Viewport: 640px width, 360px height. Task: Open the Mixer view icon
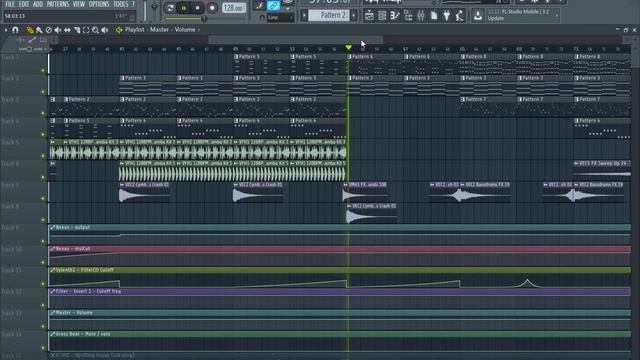(x=421, y=16)
